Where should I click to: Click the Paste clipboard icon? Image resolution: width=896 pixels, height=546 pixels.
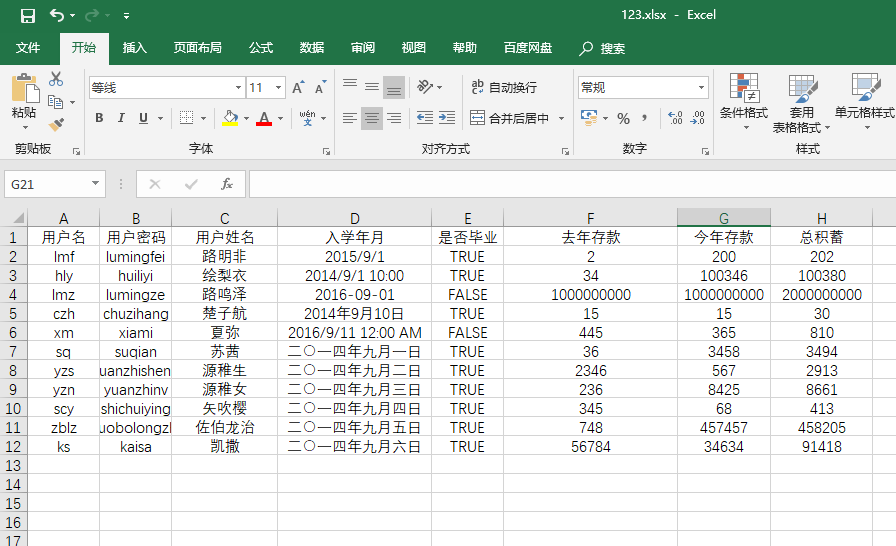coord(25,88)
